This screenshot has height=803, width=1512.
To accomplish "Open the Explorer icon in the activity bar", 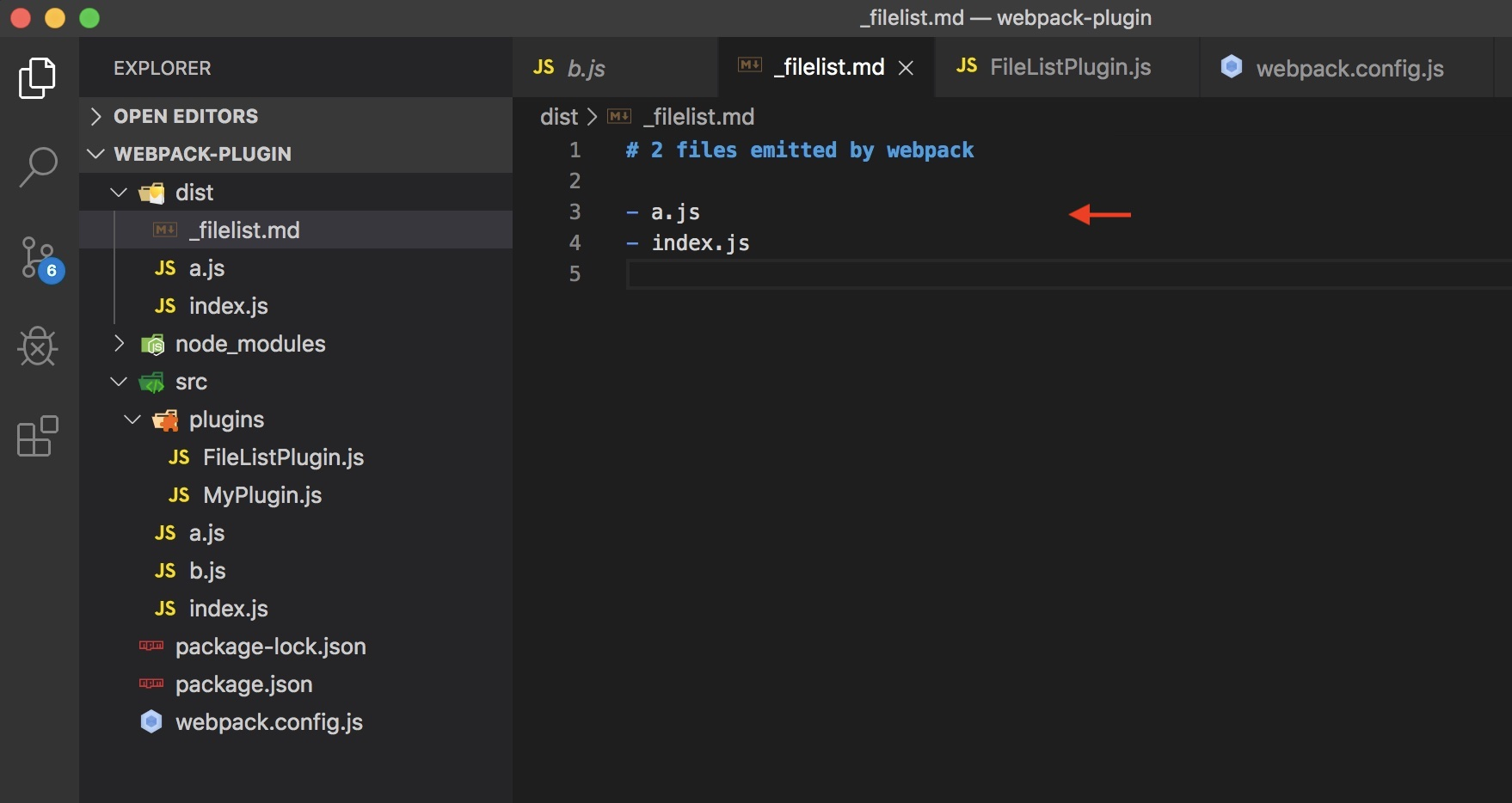I will point(35,77).
